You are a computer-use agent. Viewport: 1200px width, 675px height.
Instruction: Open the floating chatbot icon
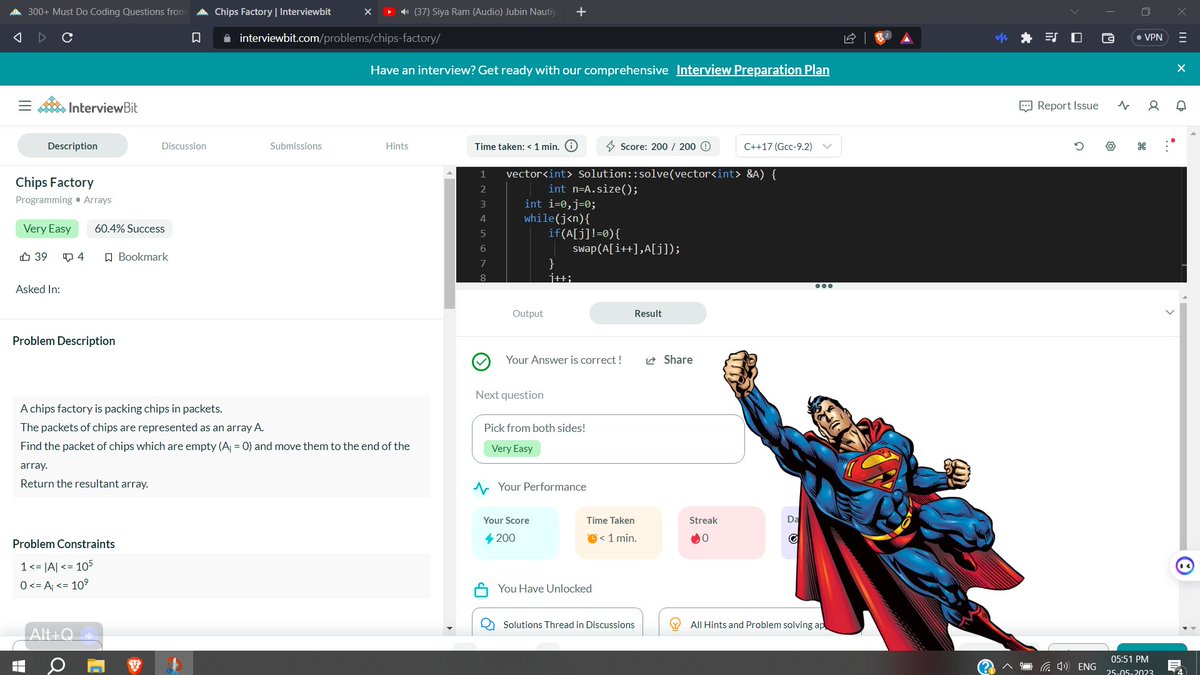[1185, 566]
